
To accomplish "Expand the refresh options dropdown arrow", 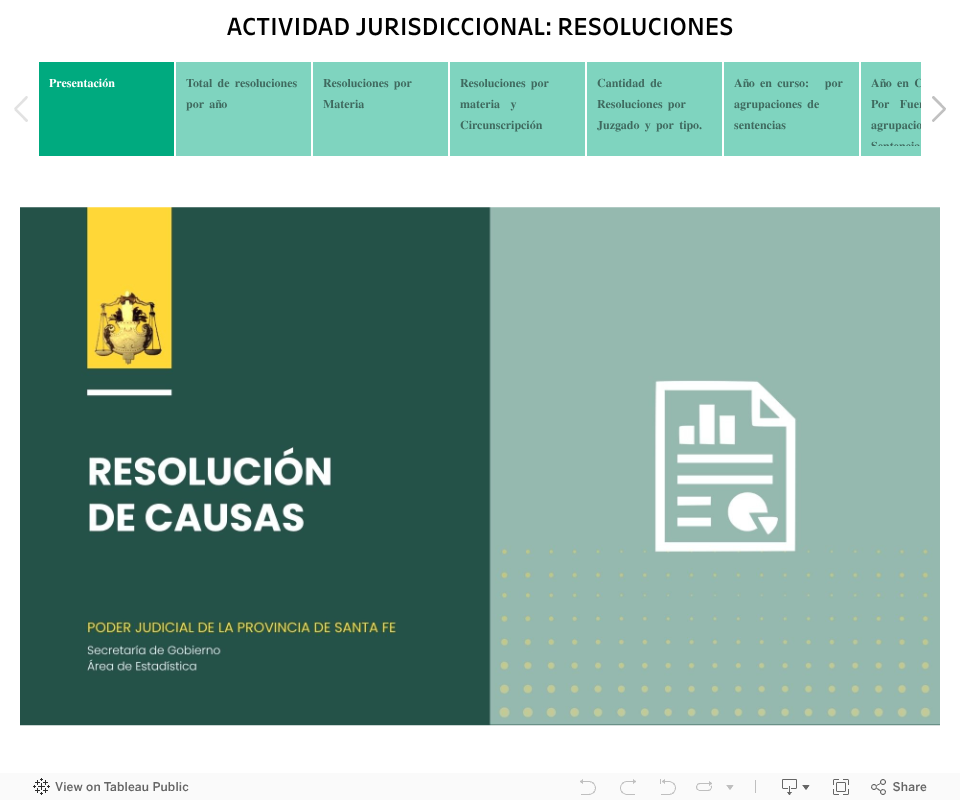I will pyautogui.click(x=730, y=787).
